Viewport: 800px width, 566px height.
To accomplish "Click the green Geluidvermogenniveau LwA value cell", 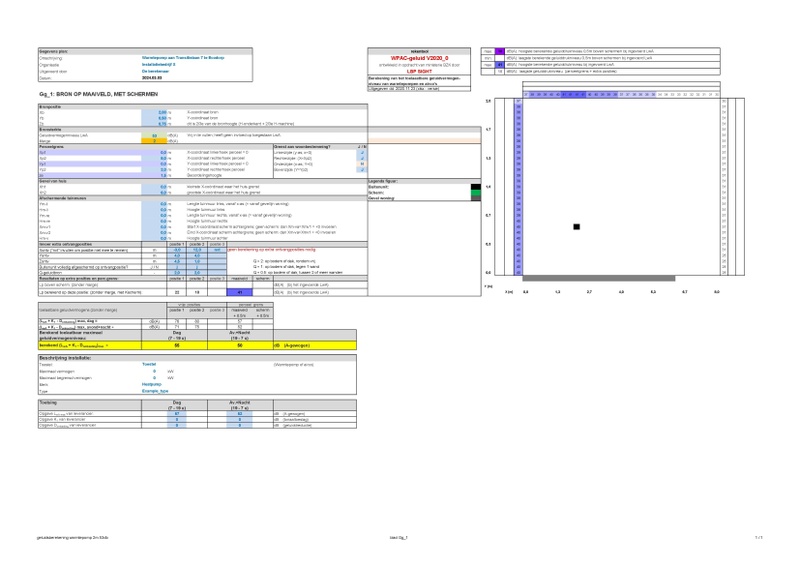I will (154, 135).
